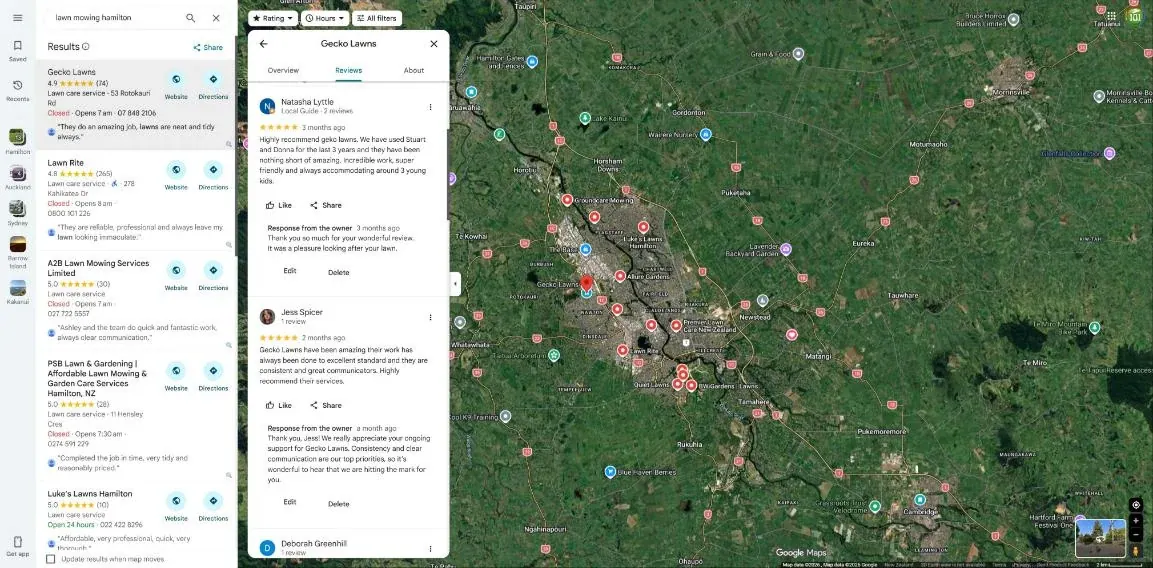Switch to the Overview tab
This screenshot has height=568, width=1153.
[283, 71]
